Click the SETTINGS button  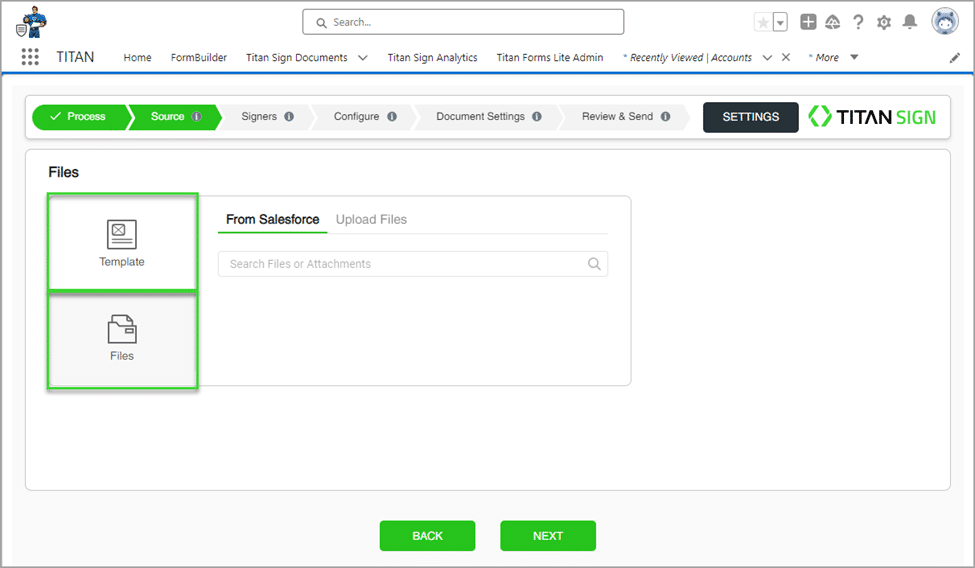coord(750,117)
